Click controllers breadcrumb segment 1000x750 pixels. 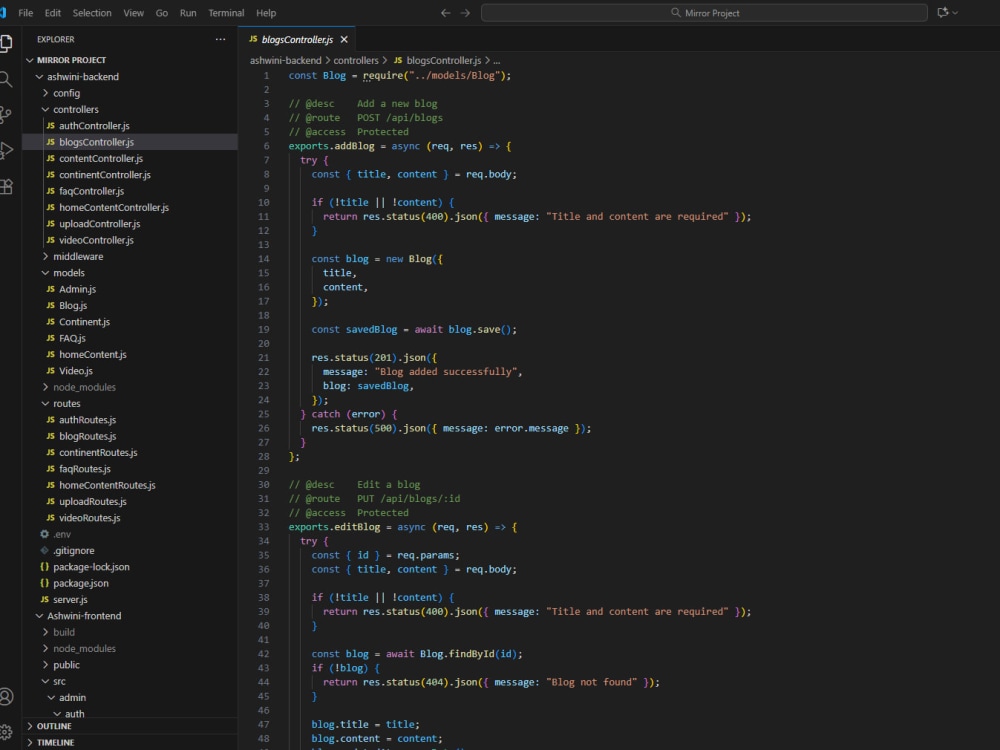click(356, 61)
